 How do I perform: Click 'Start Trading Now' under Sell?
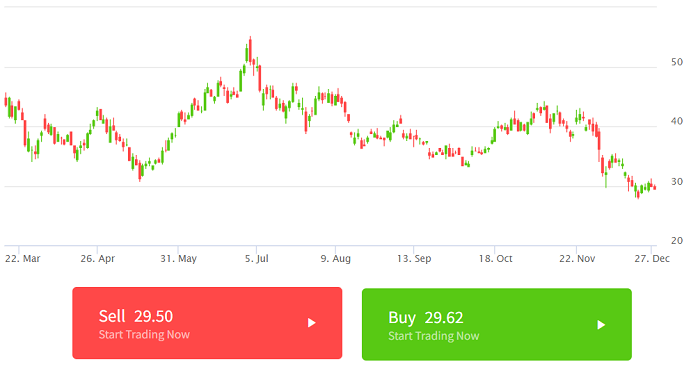pyautogui.click(x=144, y=334)
